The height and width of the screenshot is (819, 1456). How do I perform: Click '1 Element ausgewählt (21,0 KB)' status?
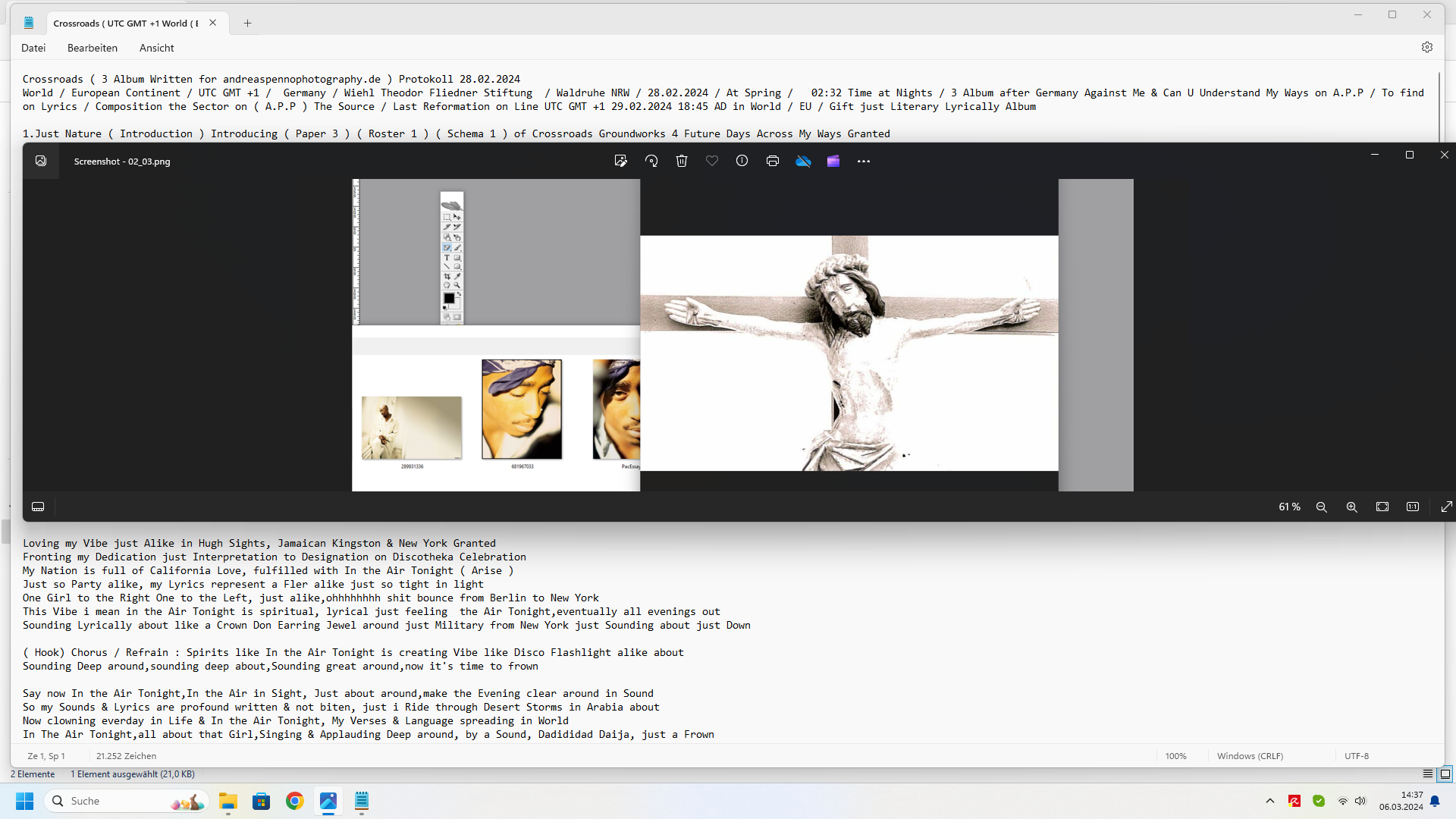click(133, 774)
